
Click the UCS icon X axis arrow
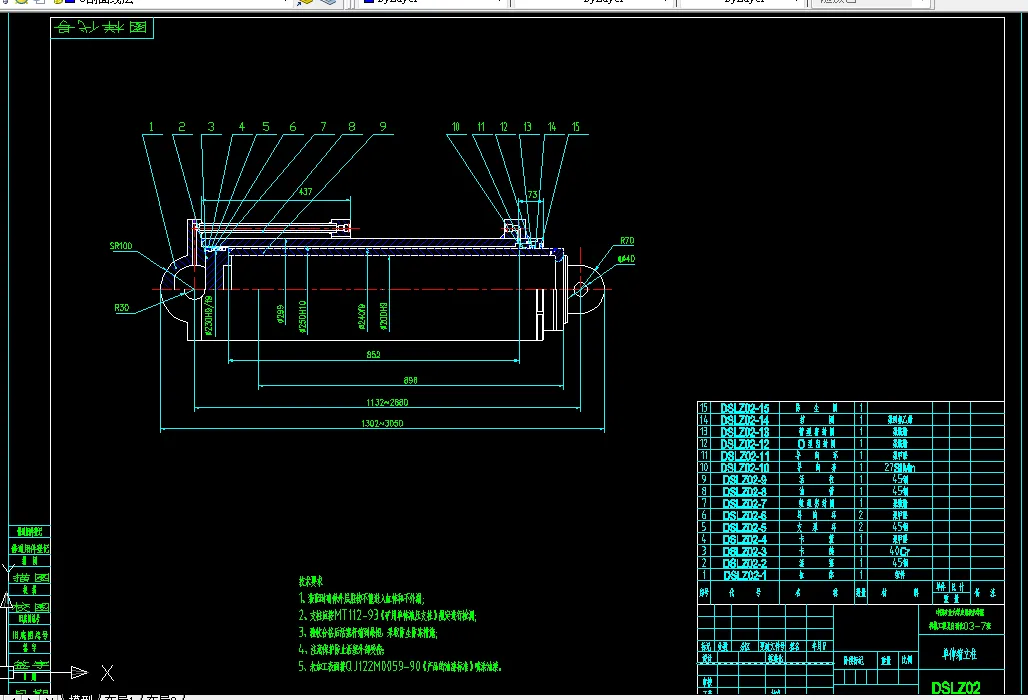[78, 672]
